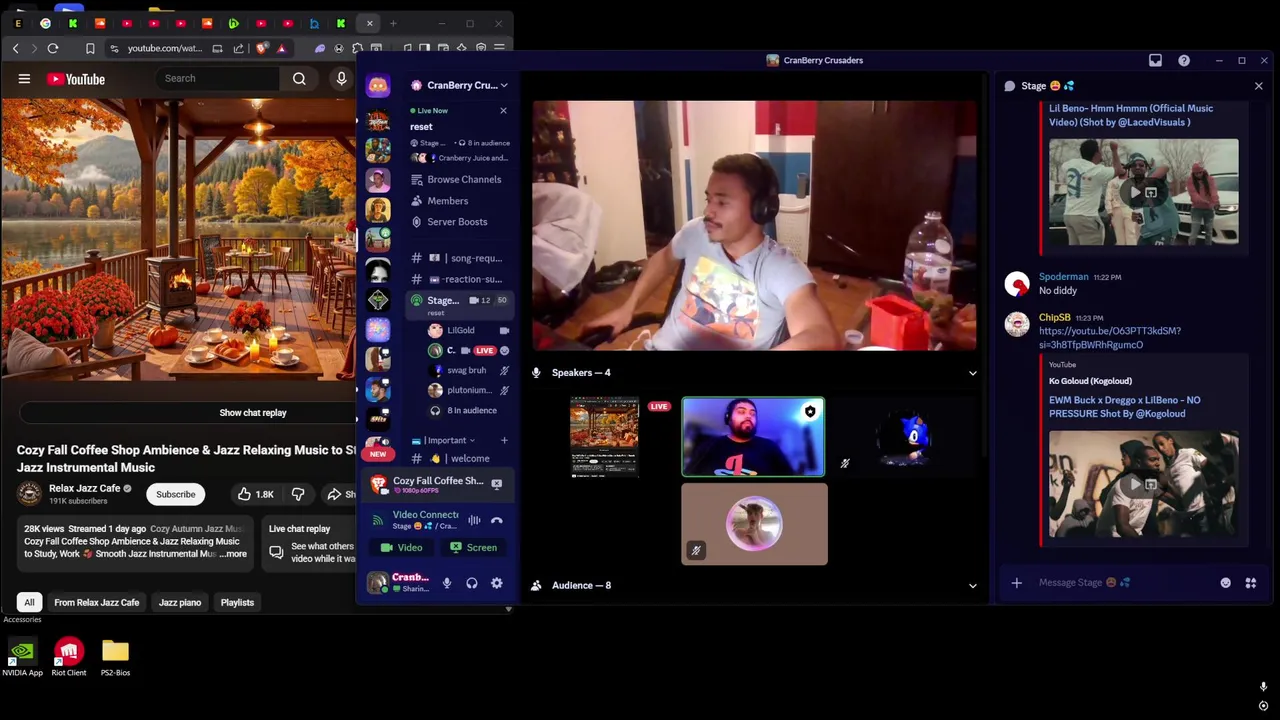This screenshot has width=1280, height=720.
Task: Open Brave Rewards triangle icon
Action: pos(281,48)
